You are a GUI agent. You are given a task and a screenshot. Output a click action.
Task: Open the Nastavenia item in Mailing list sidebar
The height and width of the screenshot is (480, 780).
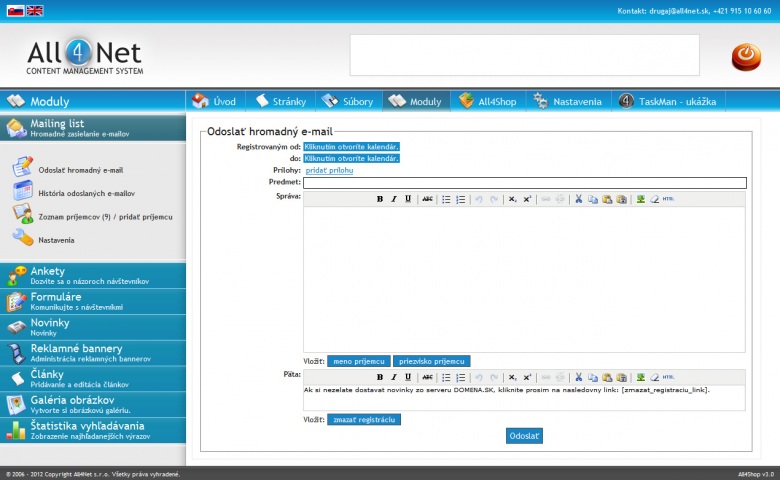pos(58,238)
